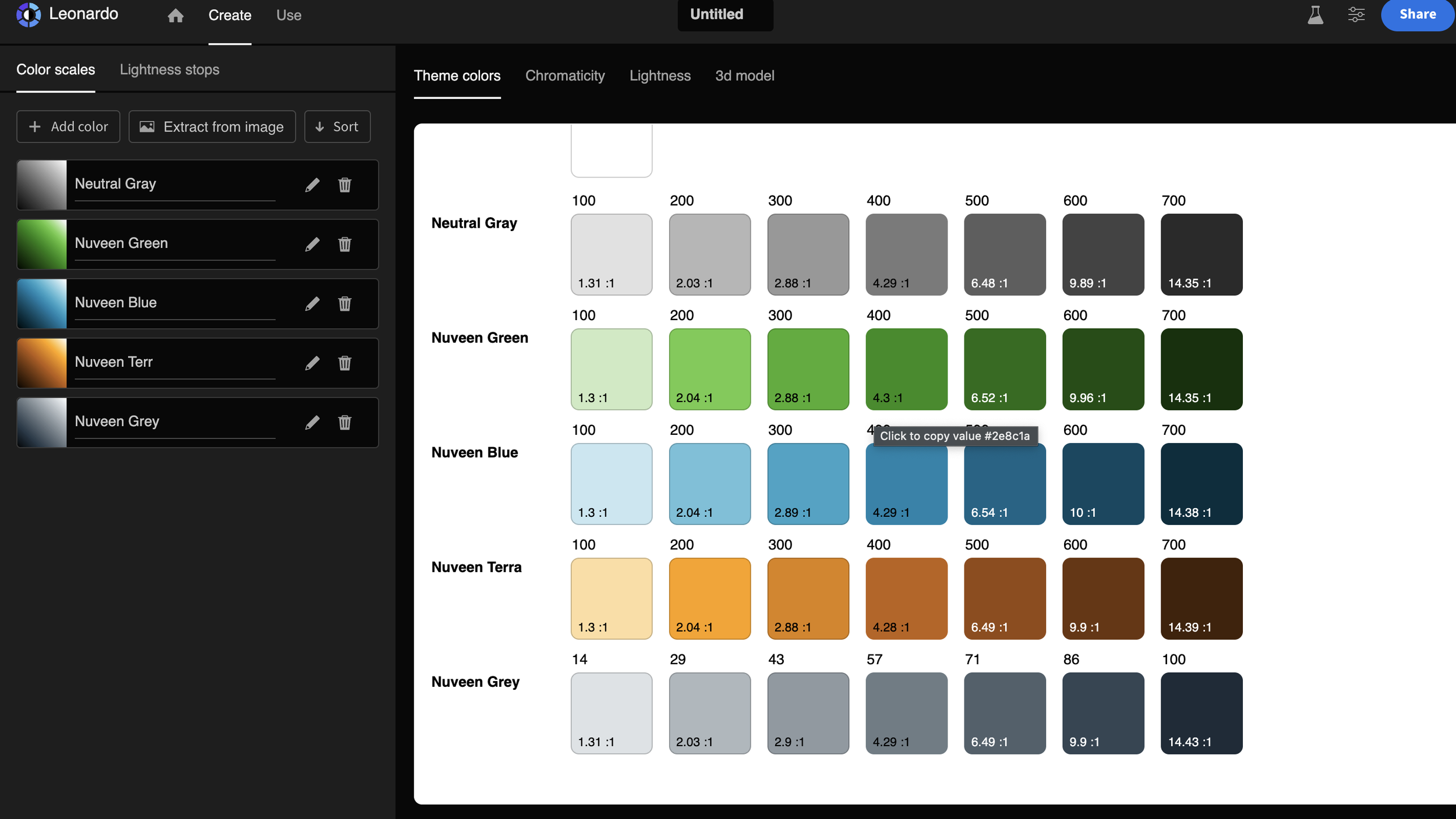Edit the Nuveen Terr scale with the pencil icon
Screen dimensions: 1456x819
pos(312,363)
